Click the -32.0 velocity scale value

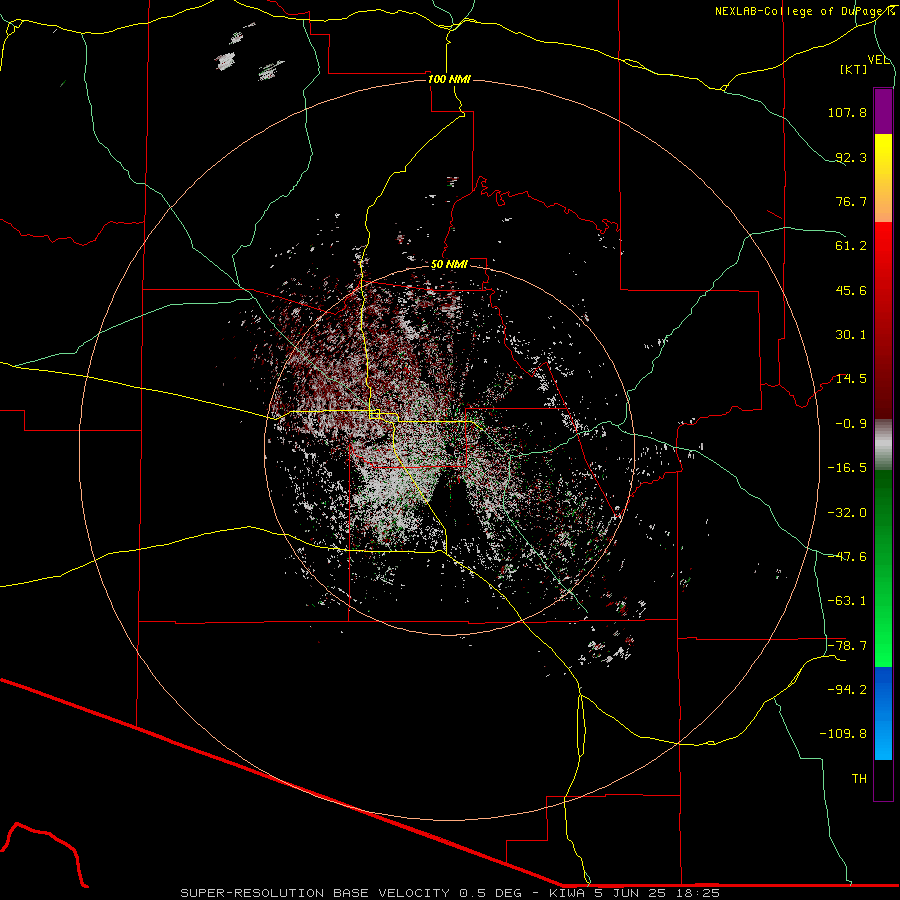coord(847,513)
